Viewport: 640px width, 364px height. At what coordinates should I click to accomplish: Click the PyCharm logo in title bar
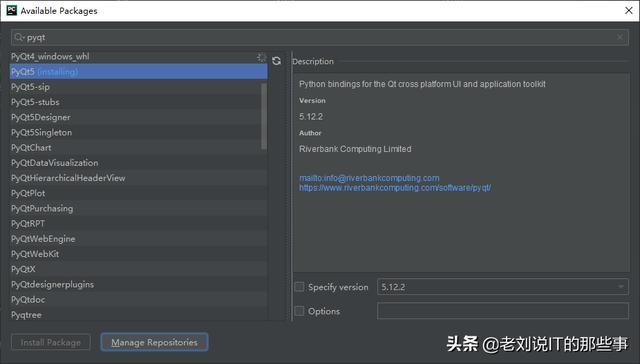[11, 11]
